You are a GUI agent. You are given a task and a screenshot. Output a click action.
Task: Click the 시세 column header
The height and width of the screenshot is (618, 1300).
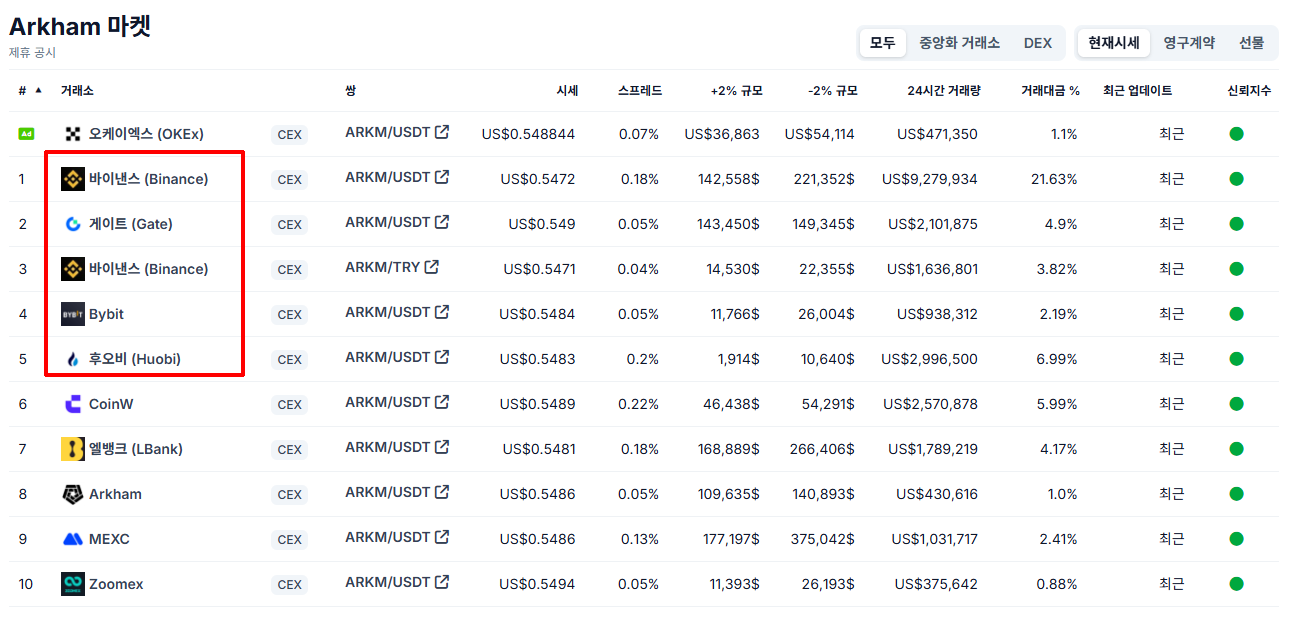point(567,90)
